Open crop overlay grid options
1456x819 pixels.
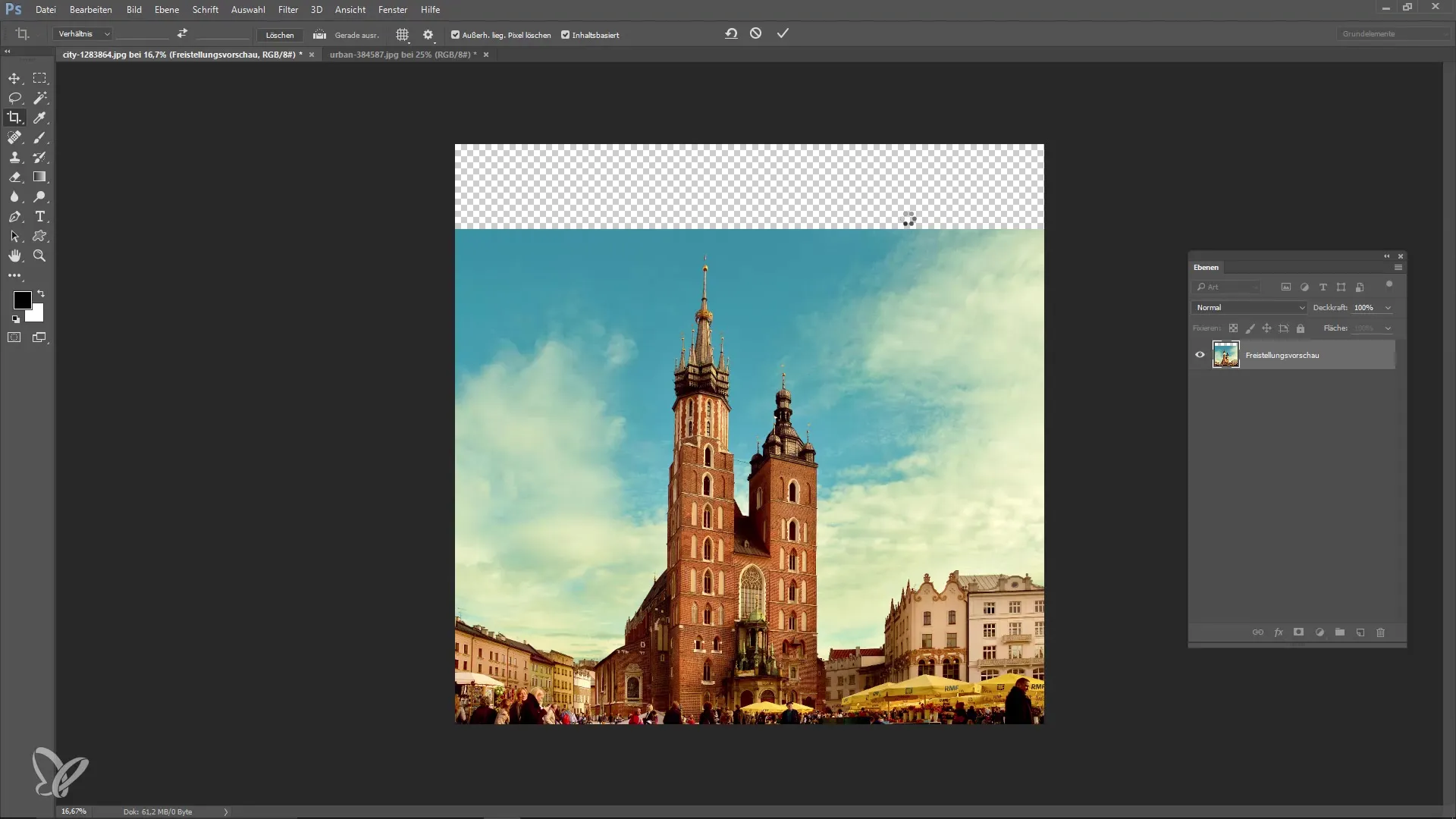[403, 35]
